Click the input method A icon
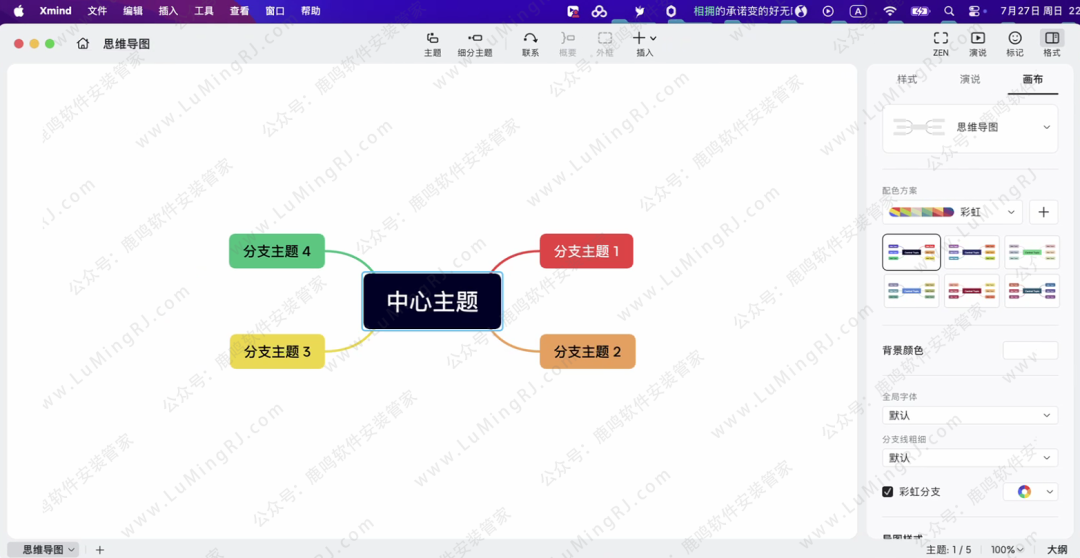The height and width of the screenshot is (558, 1080). click(858, 11)
